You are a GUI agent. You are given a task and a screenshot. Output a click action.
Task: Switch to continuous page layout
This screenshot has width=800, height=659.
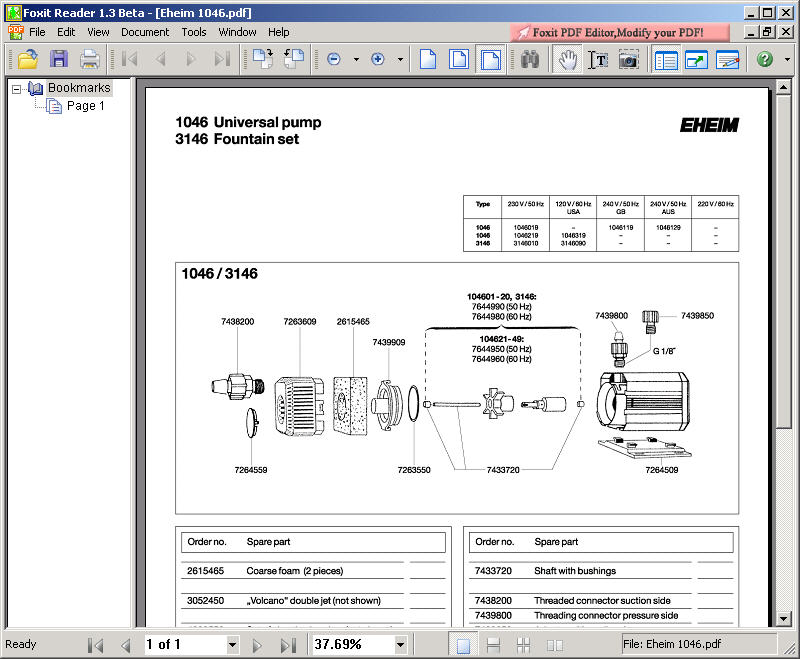493,645
